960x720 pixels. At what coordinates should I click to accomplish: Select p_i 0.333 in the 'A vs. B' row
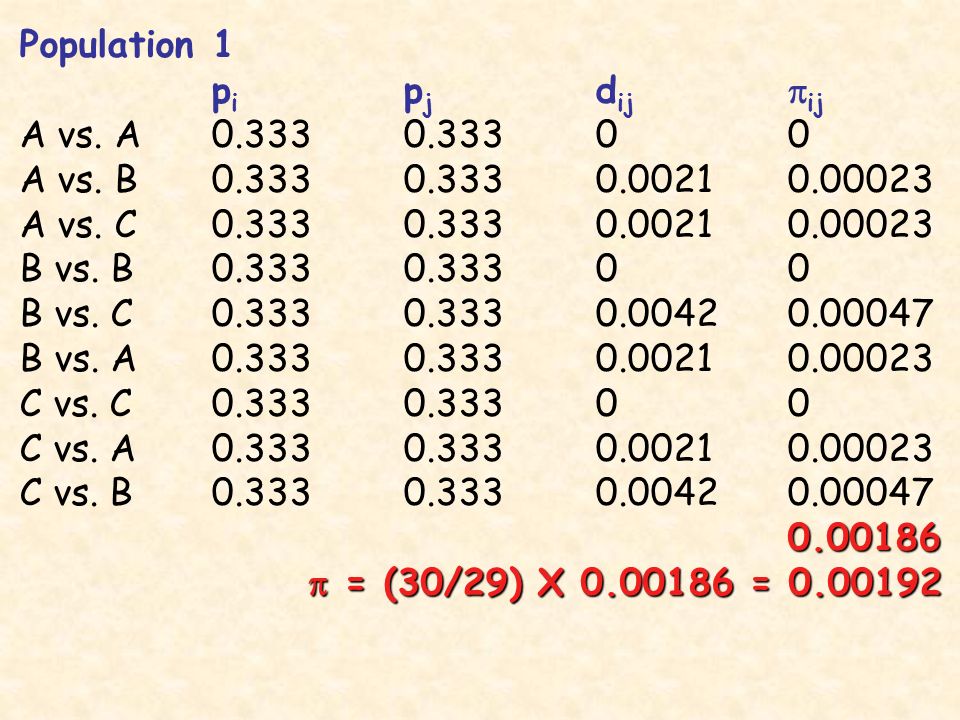(261, 179)
